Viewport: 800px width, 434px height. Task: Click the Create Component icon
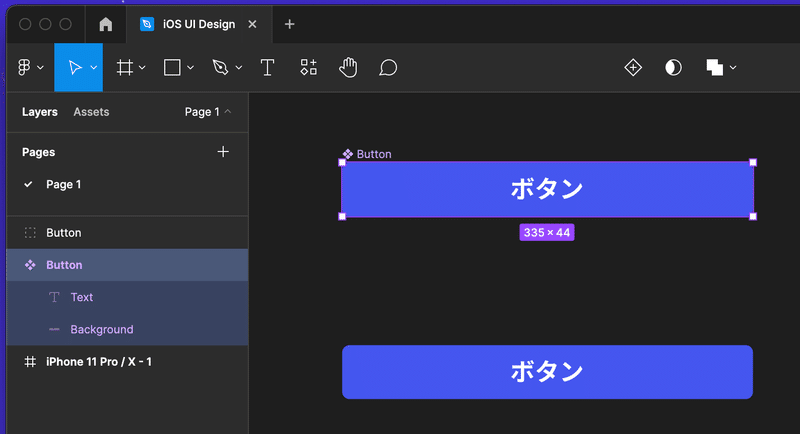tap(633, 67)
